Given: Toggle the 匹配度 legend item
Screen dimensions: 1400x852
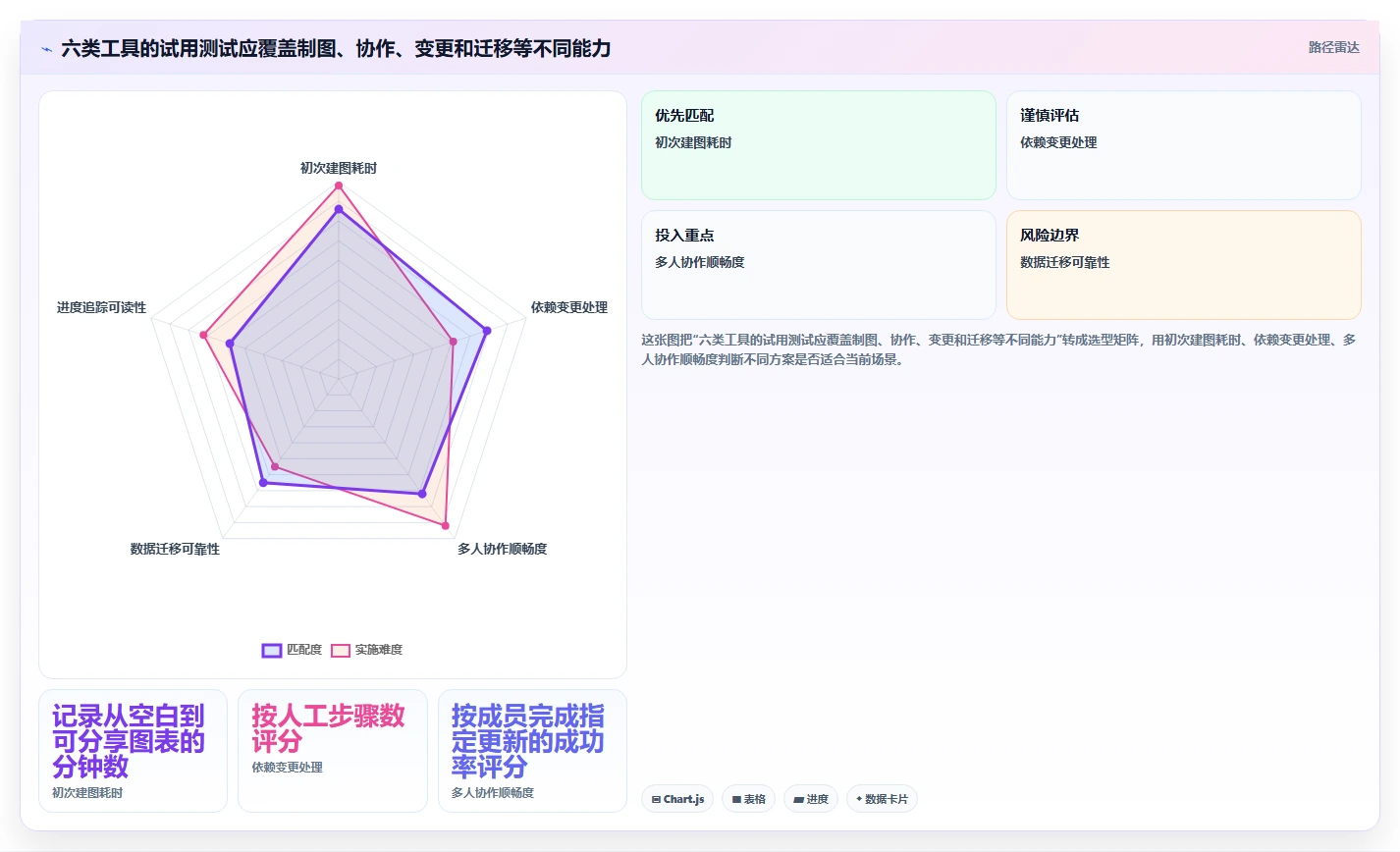Looking at the screenshot, I should tap(292, 650).
